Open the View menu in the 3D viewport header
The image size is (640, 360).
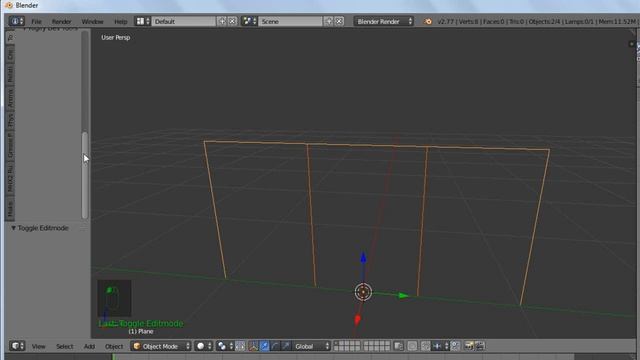click(38, 346)
